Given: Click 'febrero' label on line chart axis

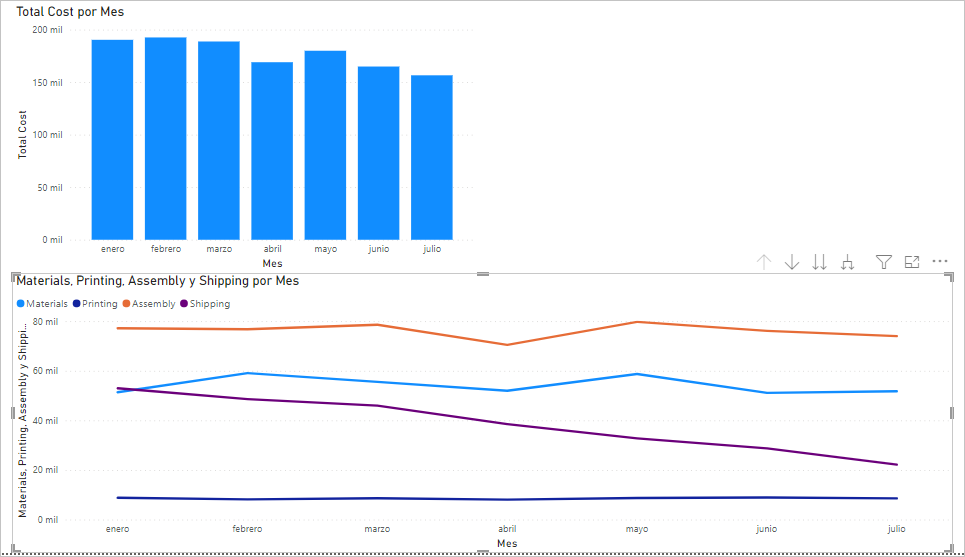Looking at the screenshot, I should pyautogui.click(x=247, y=529).
